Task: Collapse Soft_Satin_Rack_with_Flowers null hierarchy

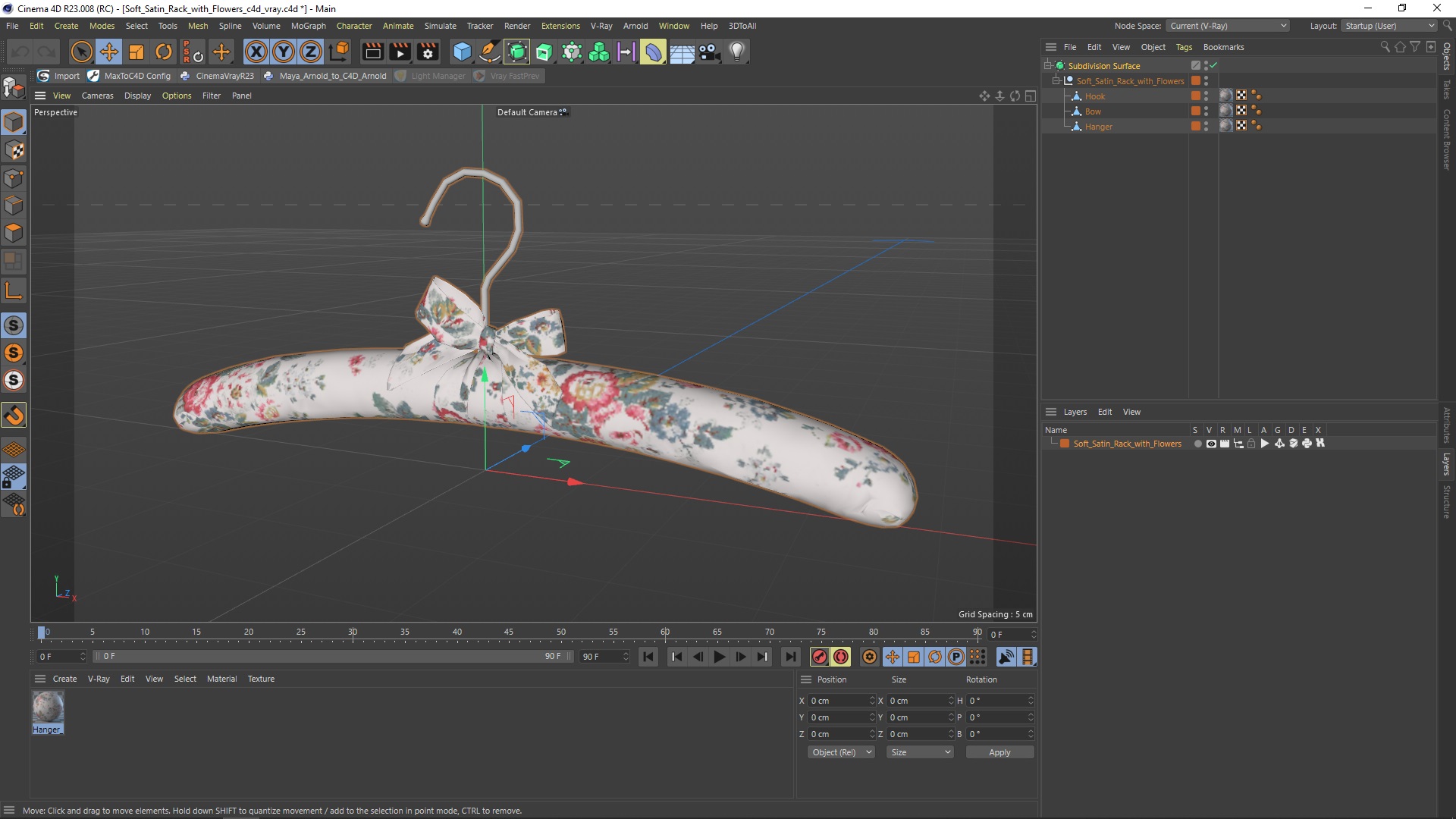Action: [1056, 80]
